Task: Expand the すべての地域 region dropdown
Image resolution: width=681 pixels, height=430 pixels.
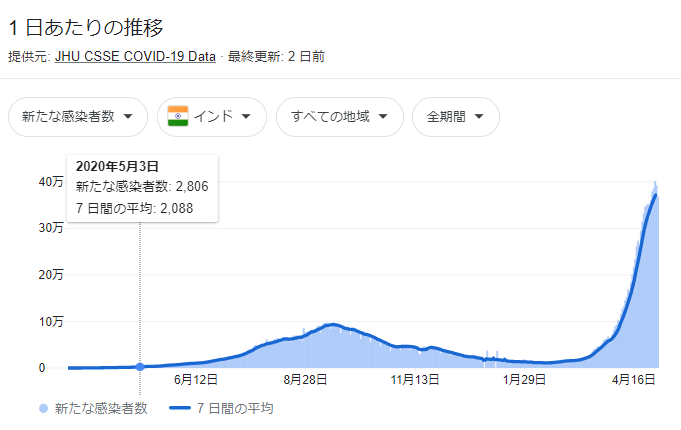Action: point(339,116)
